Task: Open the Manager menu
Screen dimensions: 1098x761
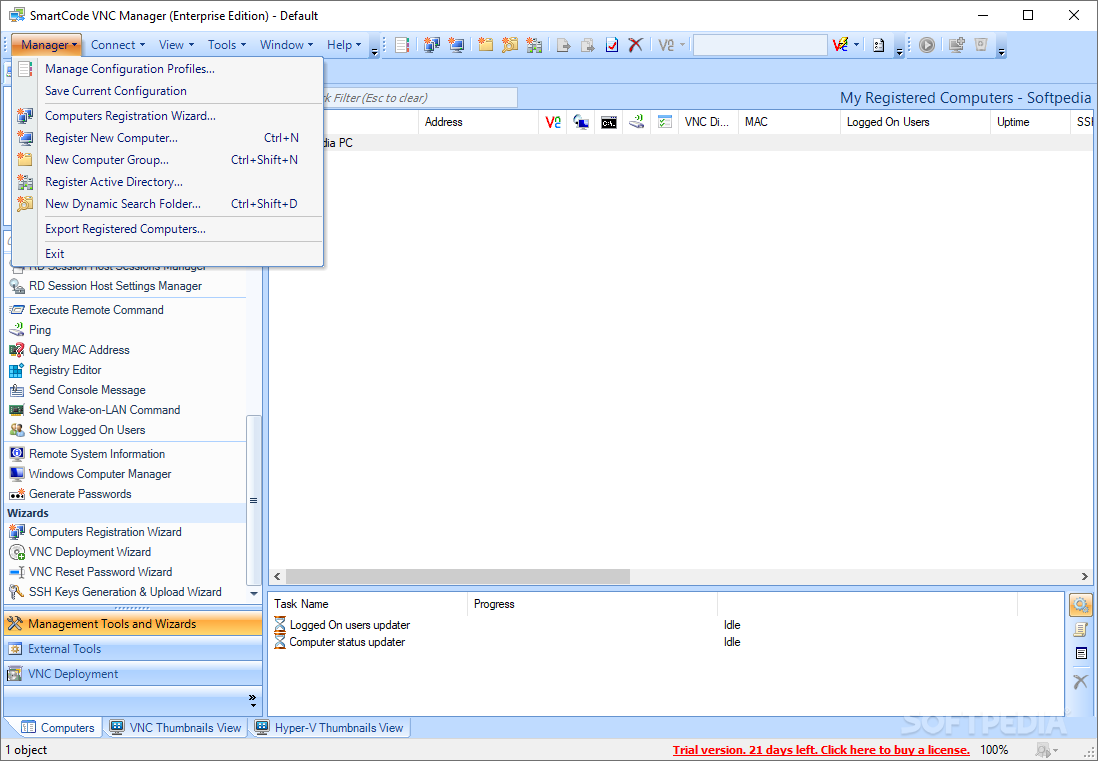Action: [x=47, y=45]
